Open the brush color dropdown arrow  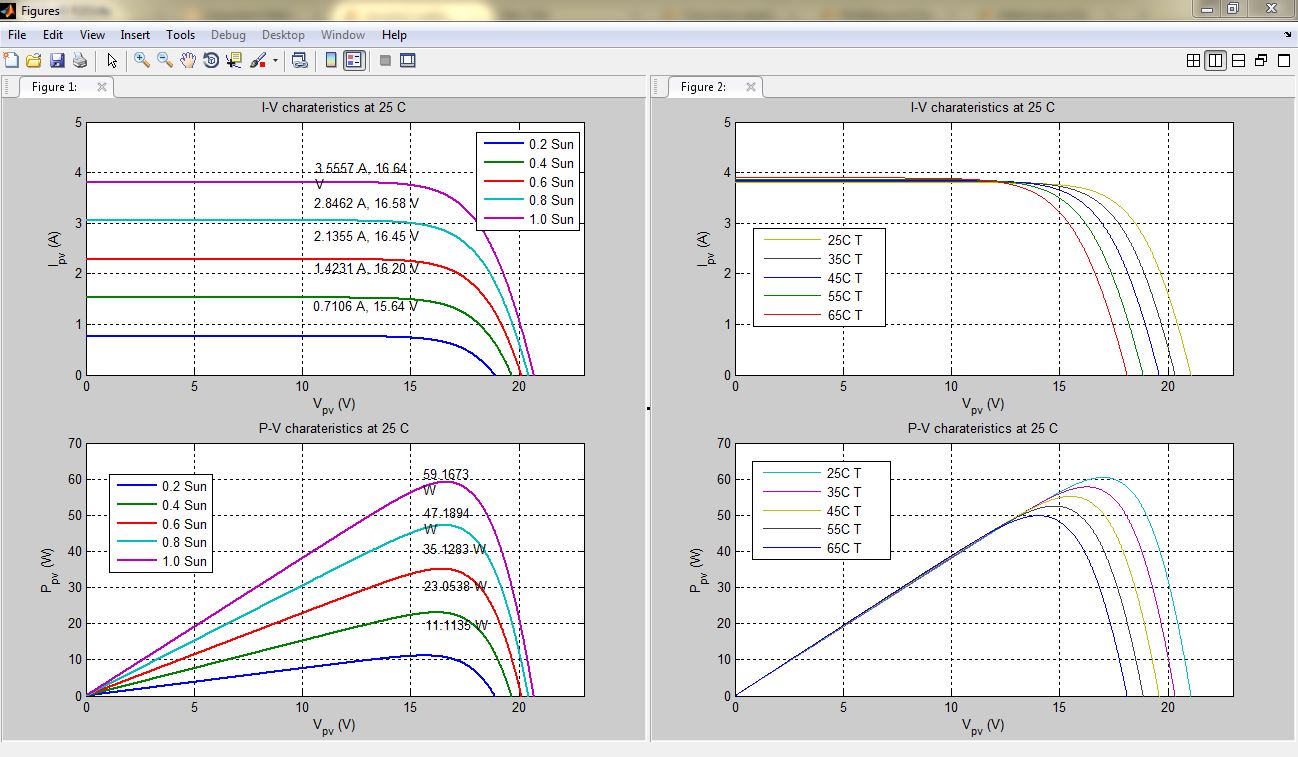tap(275, 61)
